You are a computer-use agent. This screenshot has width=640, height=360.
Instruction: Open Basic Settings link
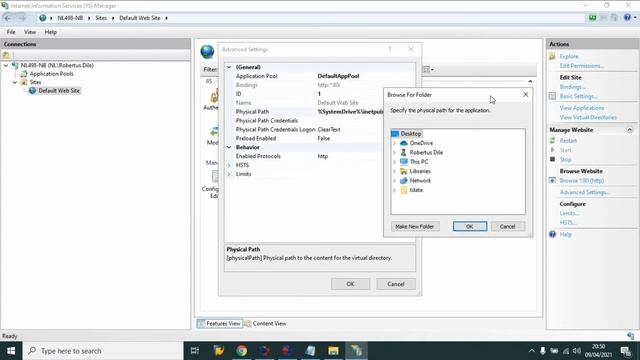578,96
